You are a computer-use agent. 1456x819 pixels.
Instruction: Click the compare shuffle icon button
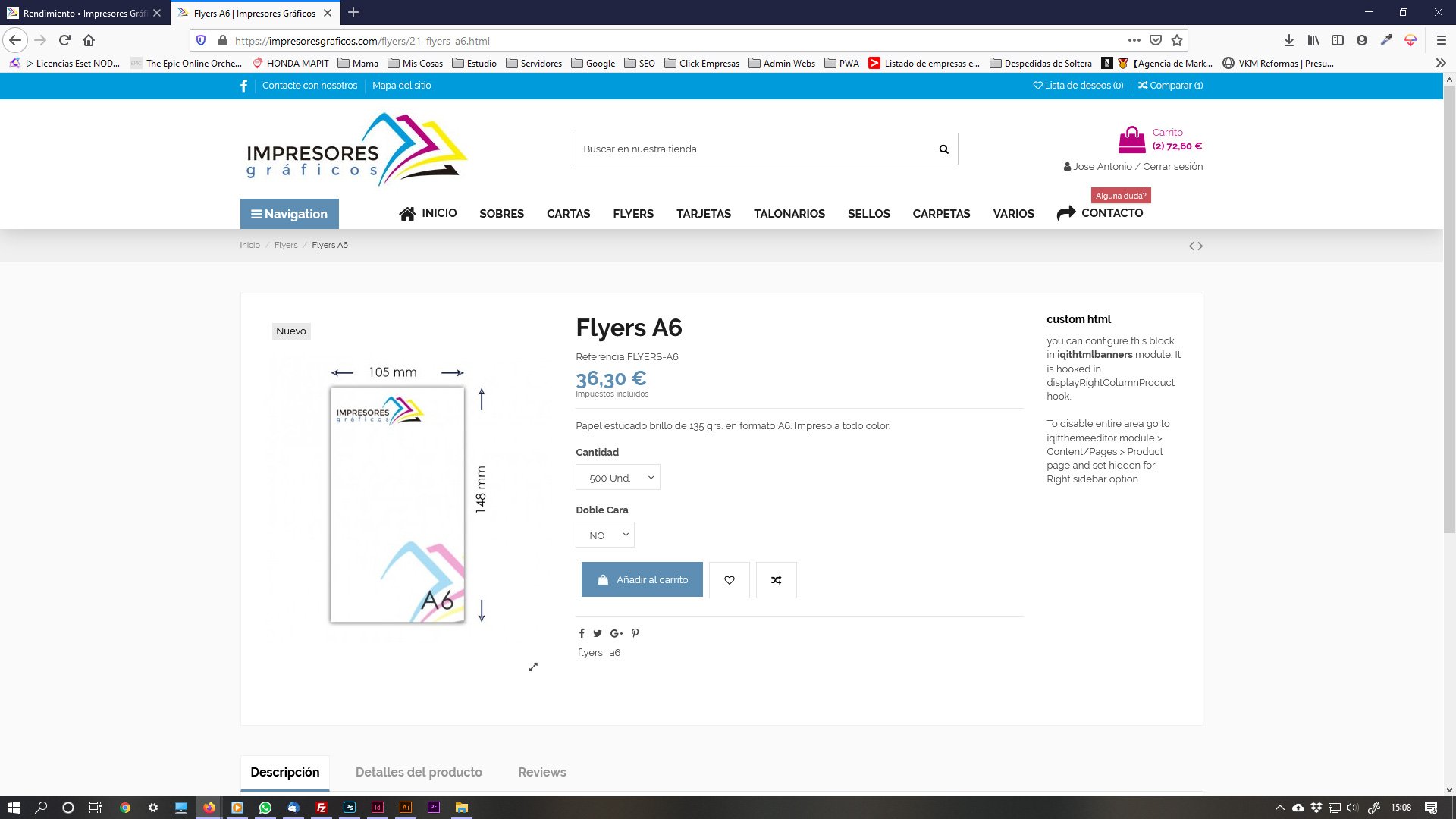776,580
